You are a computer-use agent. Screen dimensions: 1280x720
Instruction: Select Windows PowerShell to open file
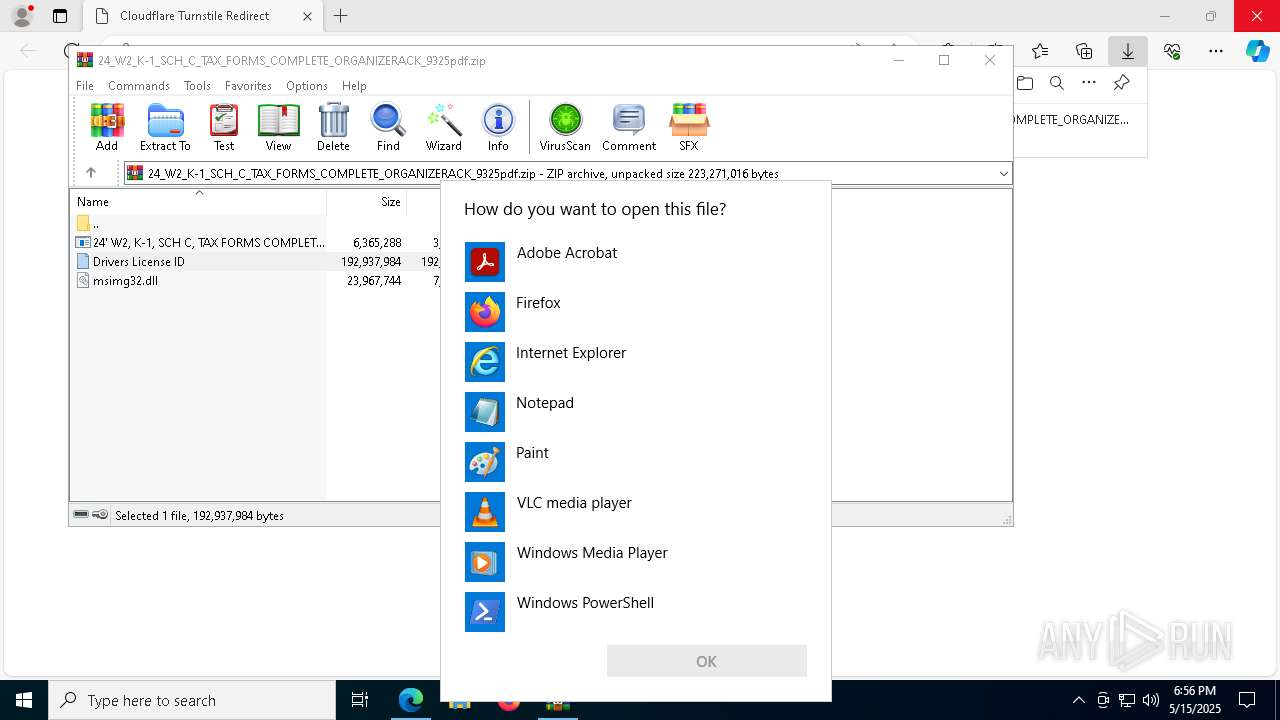point(636,612)
